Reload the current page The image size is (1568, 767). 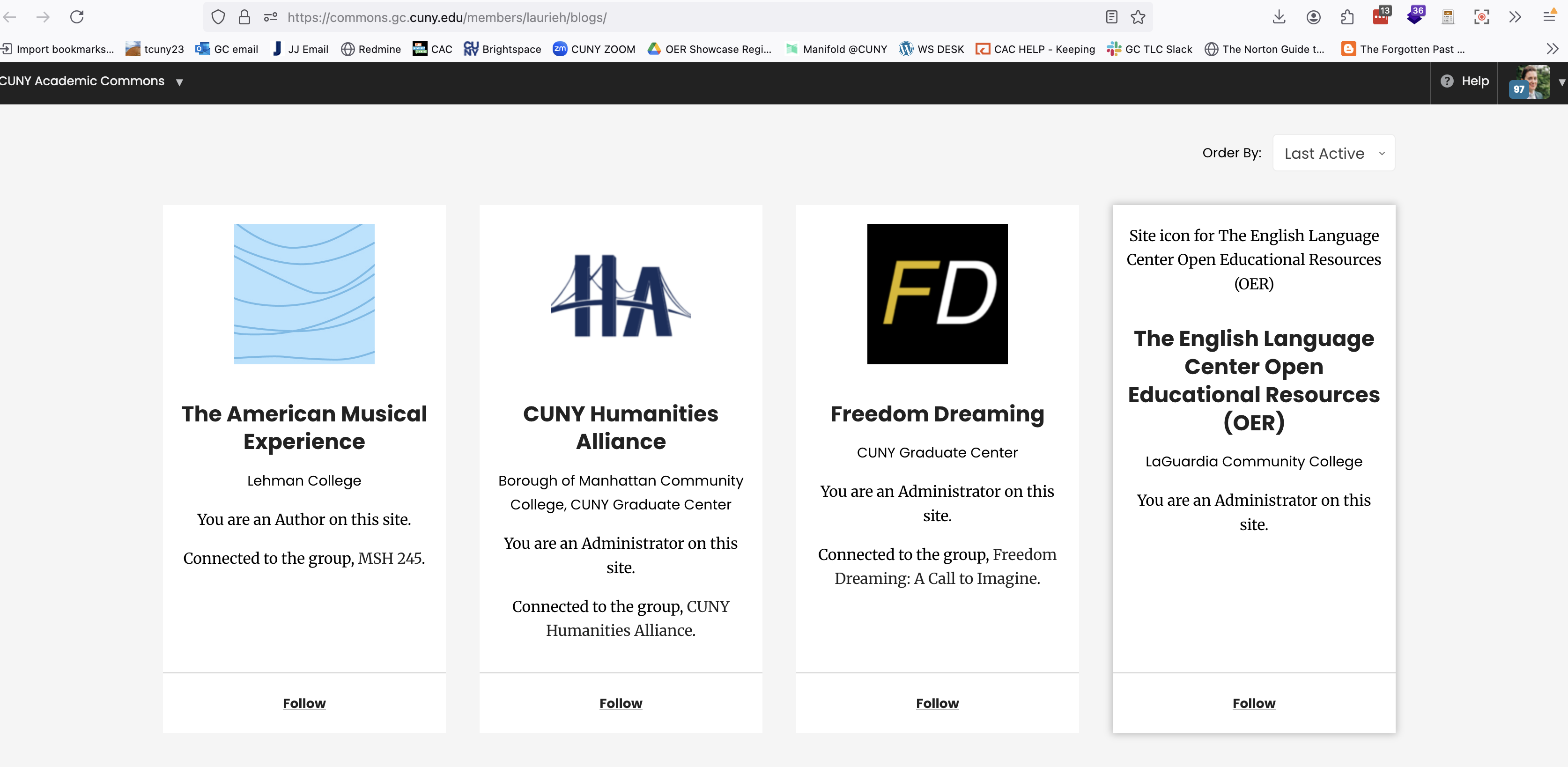[77, 17]
